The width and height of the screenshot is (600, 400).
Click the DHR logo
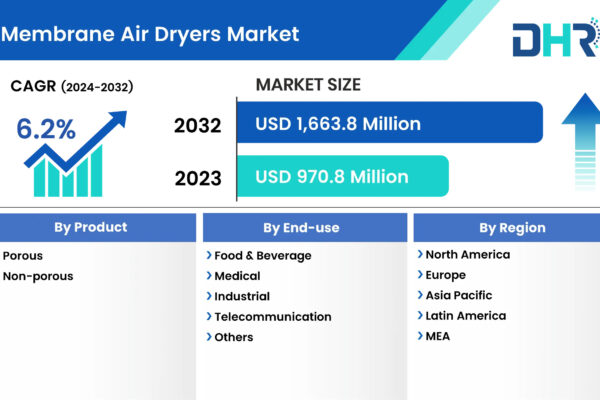point(556,38)
